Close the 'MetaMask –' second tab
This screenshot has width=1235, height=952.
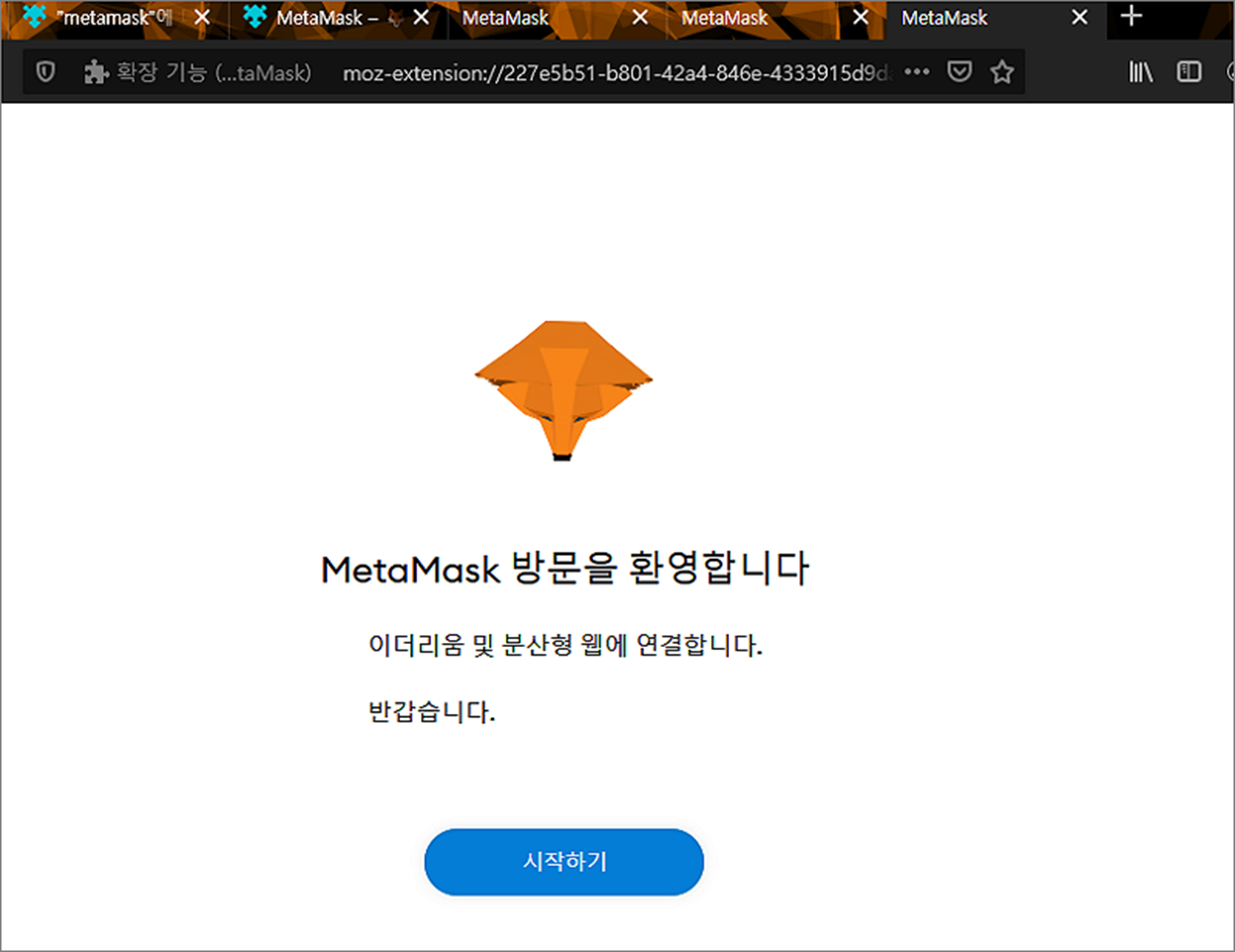point(421,18)
